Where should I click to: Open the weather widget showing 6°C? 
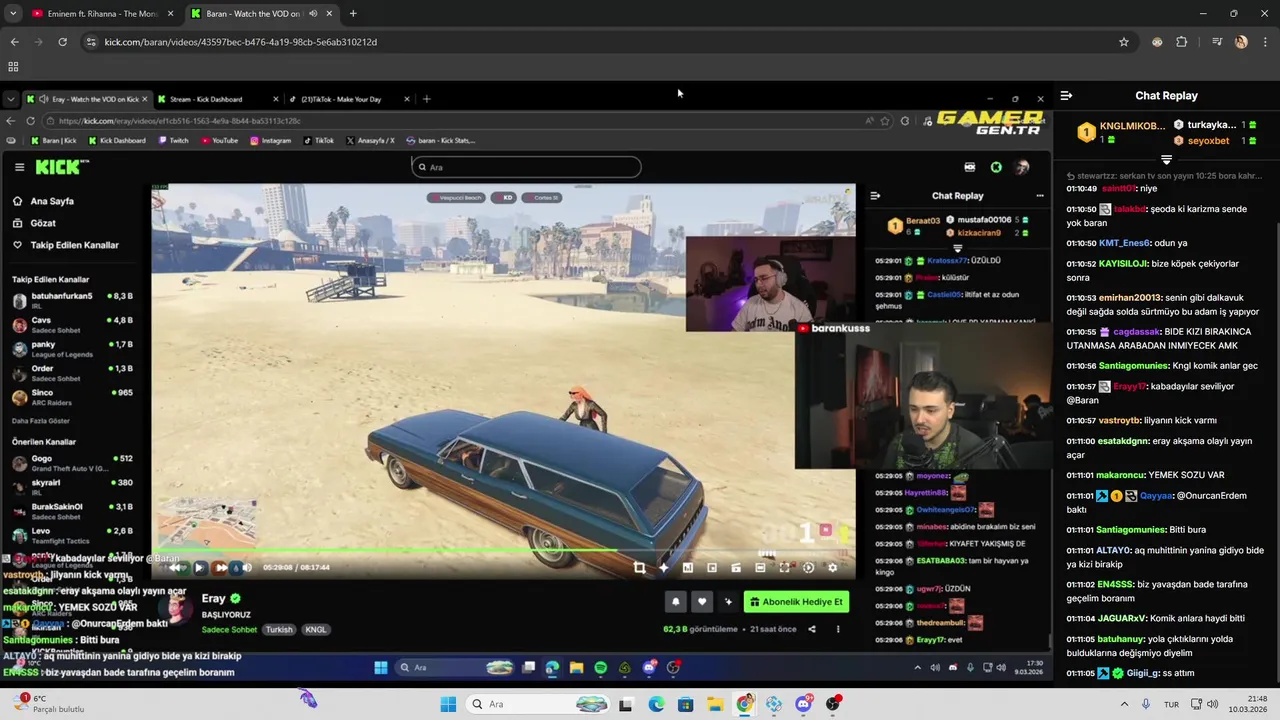pyautogui.click(x=48, y=704)
